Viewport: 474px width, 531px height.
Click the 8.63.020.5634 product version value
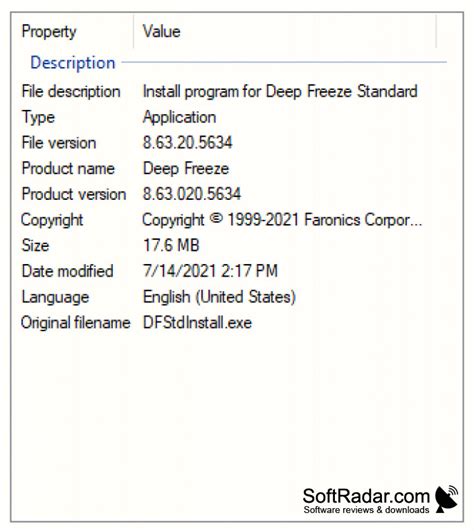192,194
